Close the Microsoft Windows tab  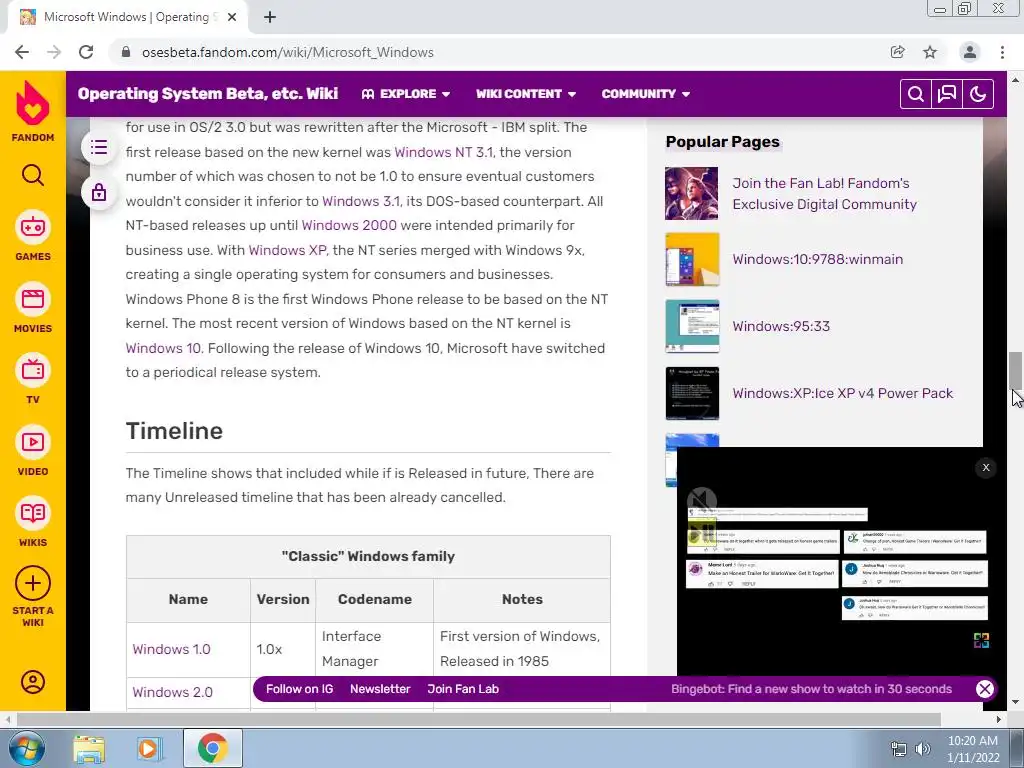(232, 17)
